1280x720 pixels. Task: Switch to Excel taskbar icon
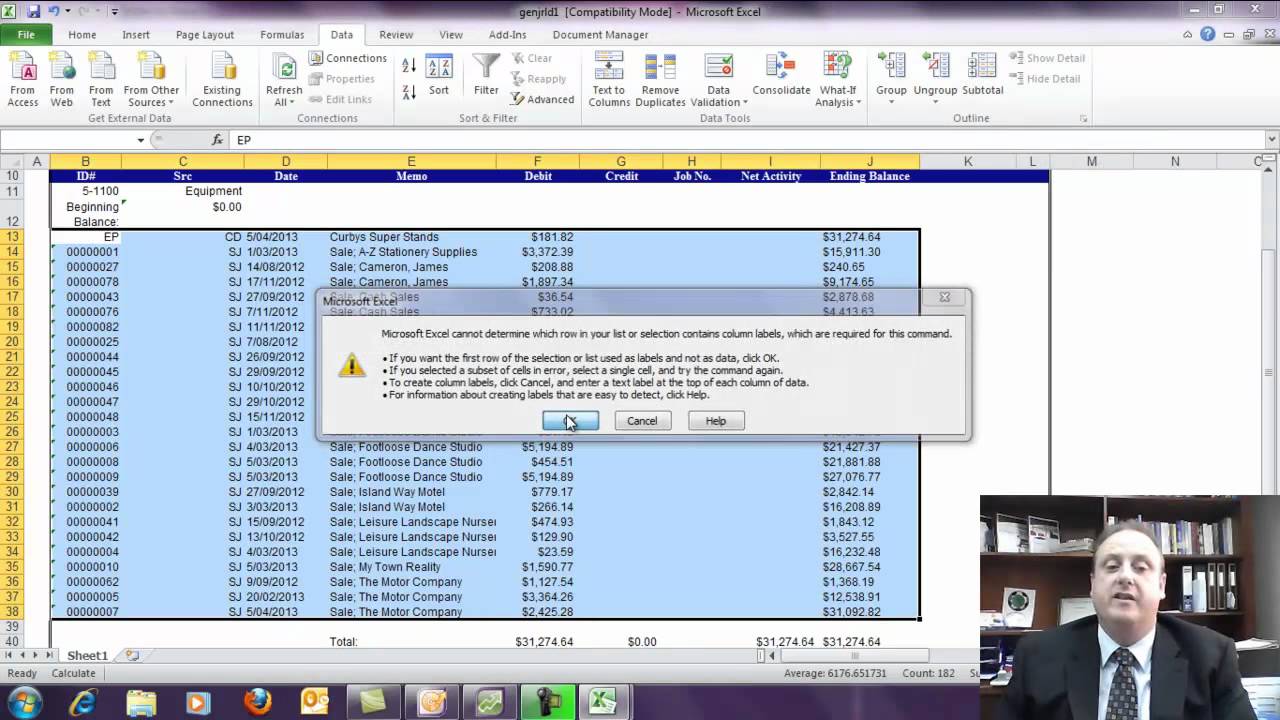602,702
